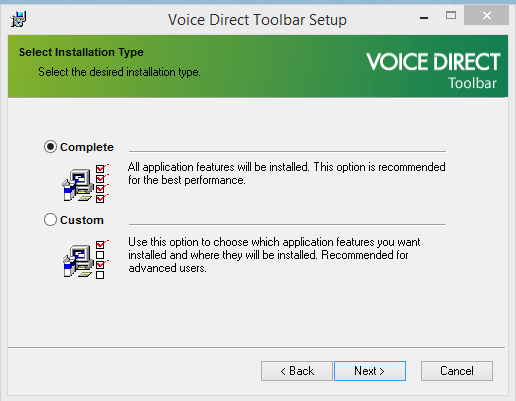Close the setup window with X
This screenshot has height=401, width=516.
(486, 15)
